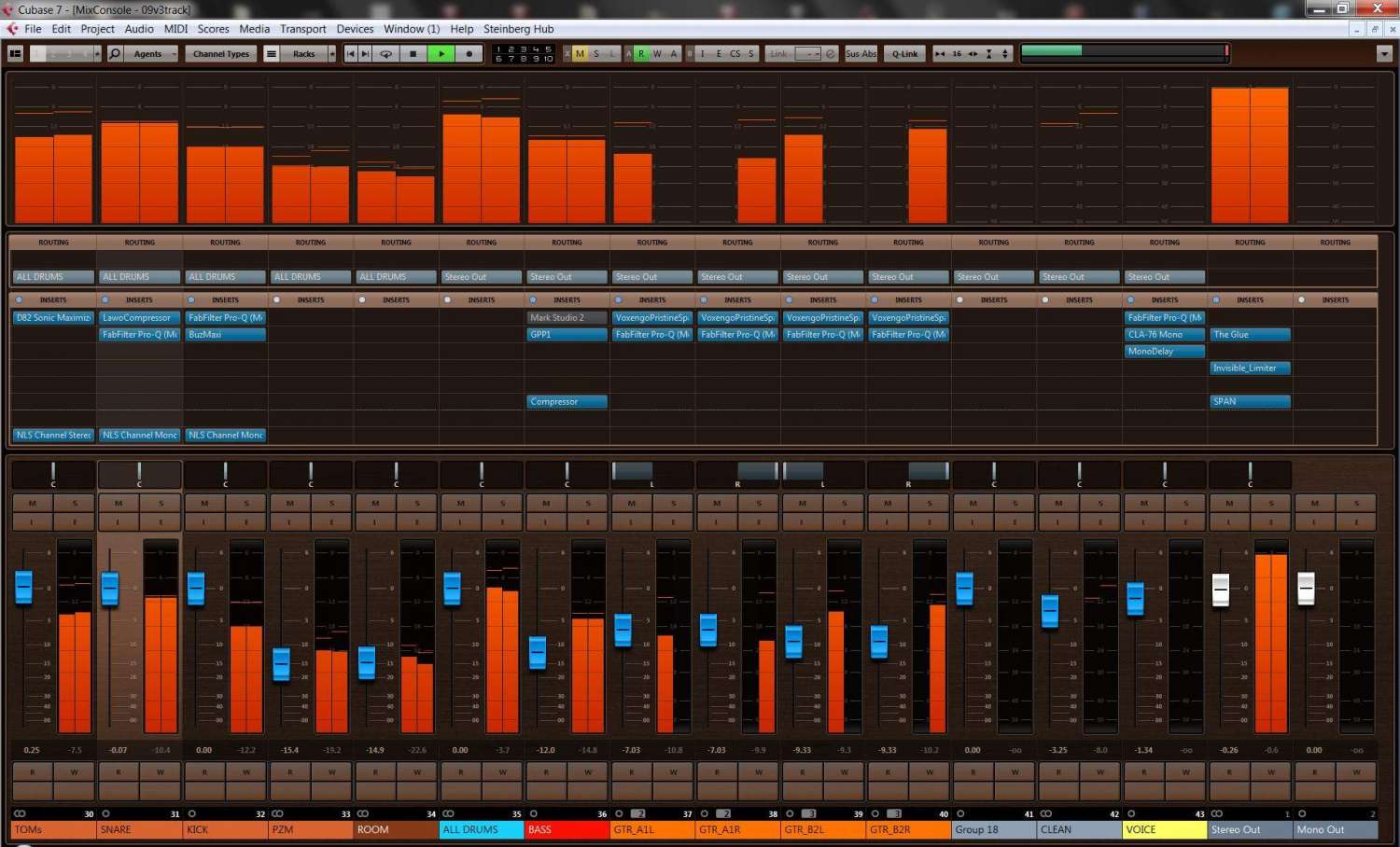The width and height of the screenshot is (1400, 847).
Task: Open the Devices menu
Action: click(355, 29)
